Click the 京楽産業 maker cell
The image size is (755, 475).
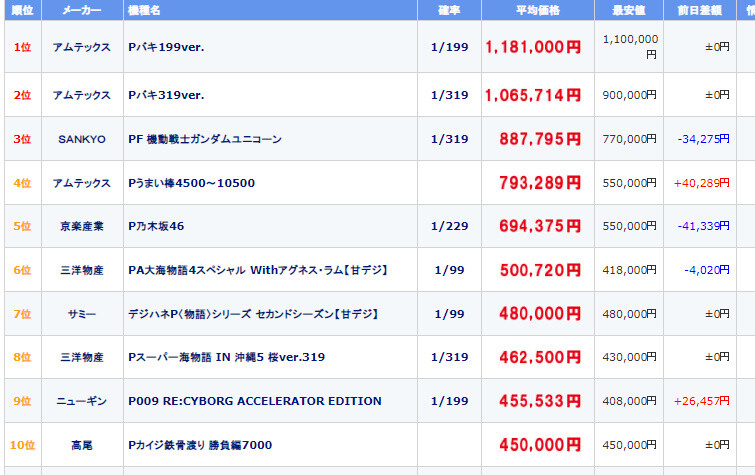81,226
